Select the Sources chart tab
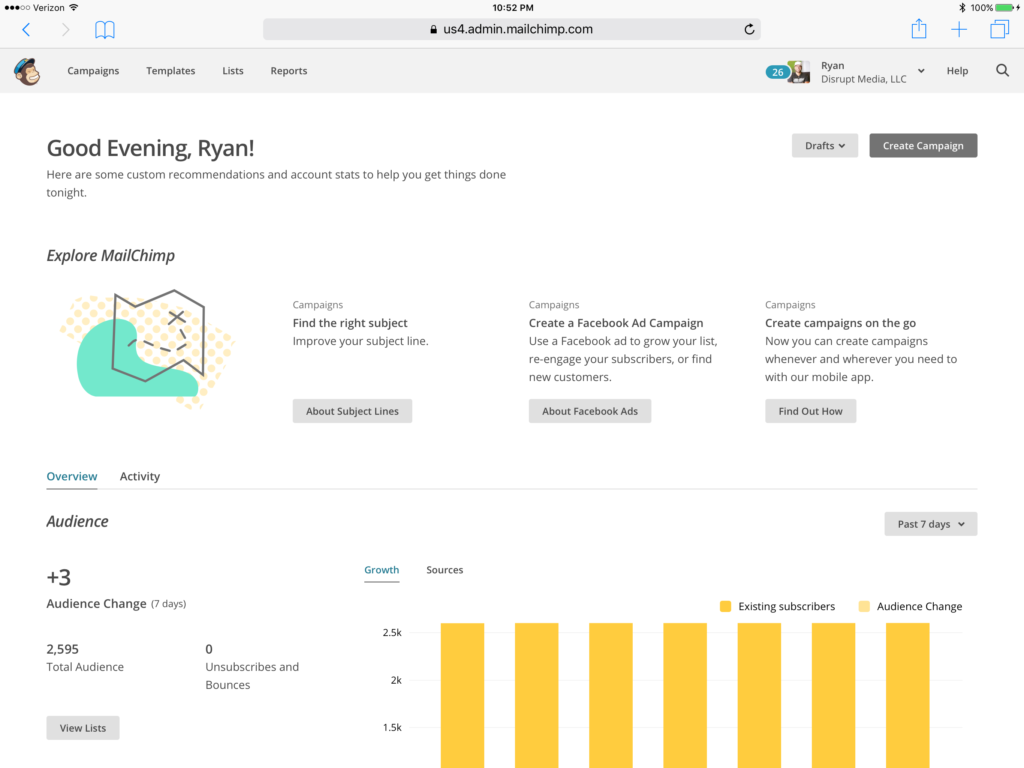Viewport: 1024px width, 768px height. click(x=445, y=569)
